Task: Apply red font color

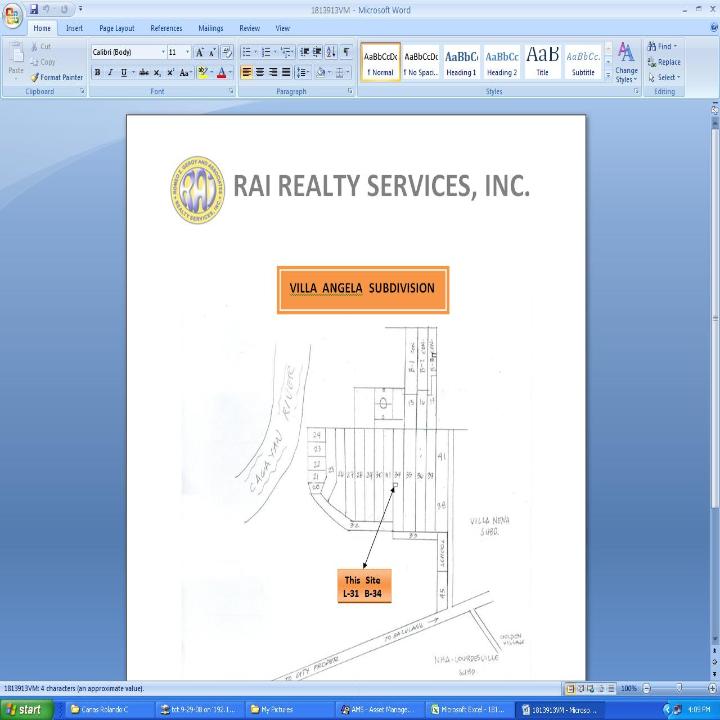Action: (x=221, y=73)
